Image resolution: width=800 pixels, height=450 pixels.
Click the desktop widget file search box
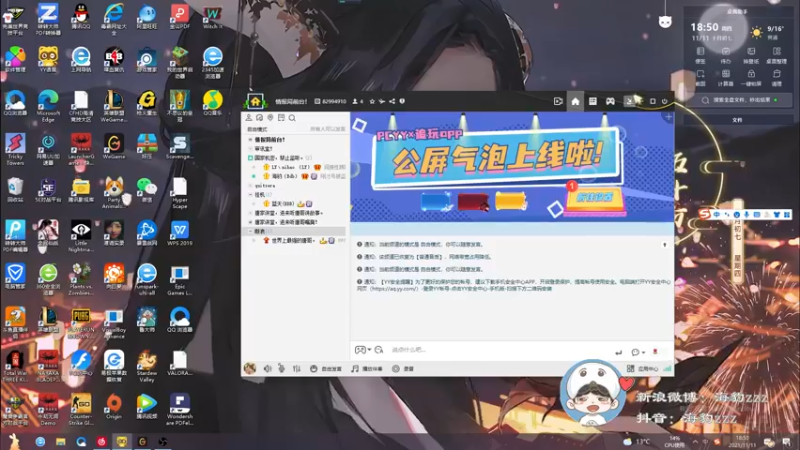738,100
